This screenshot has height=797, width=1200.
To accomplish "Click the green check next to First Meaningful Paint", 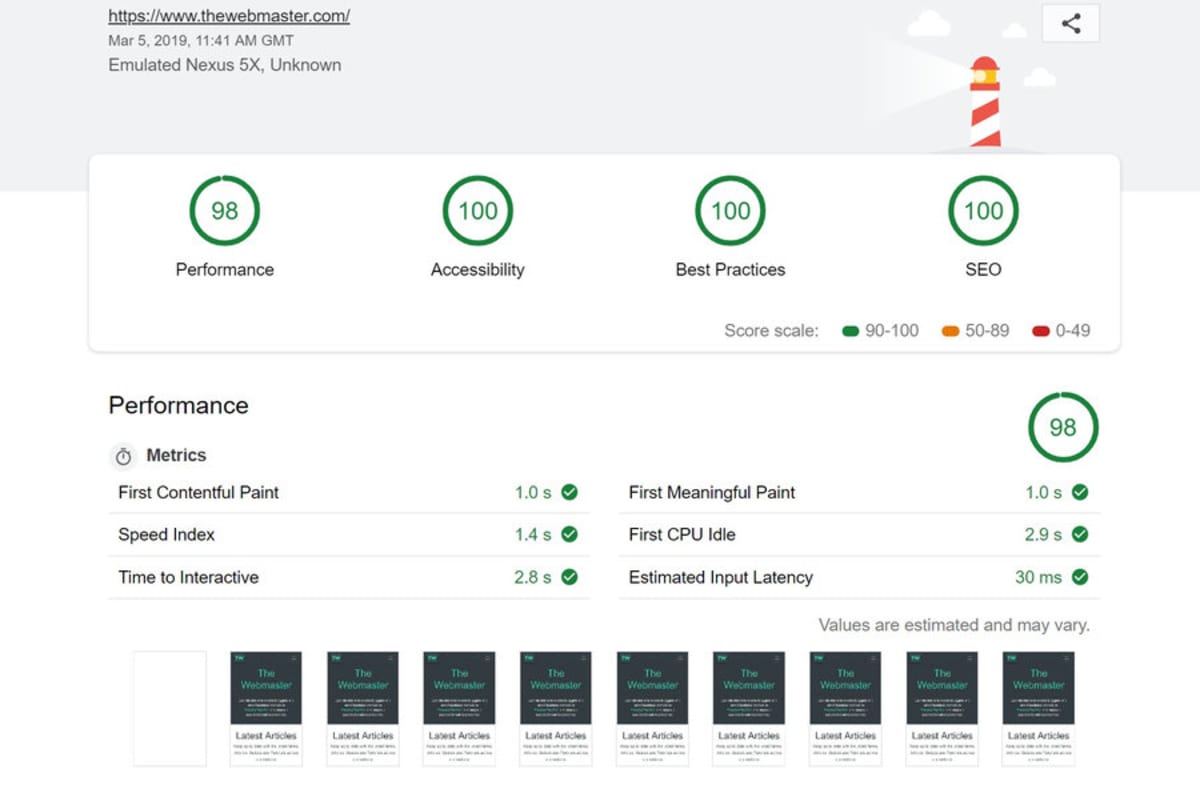I will tap(1080, 492).
